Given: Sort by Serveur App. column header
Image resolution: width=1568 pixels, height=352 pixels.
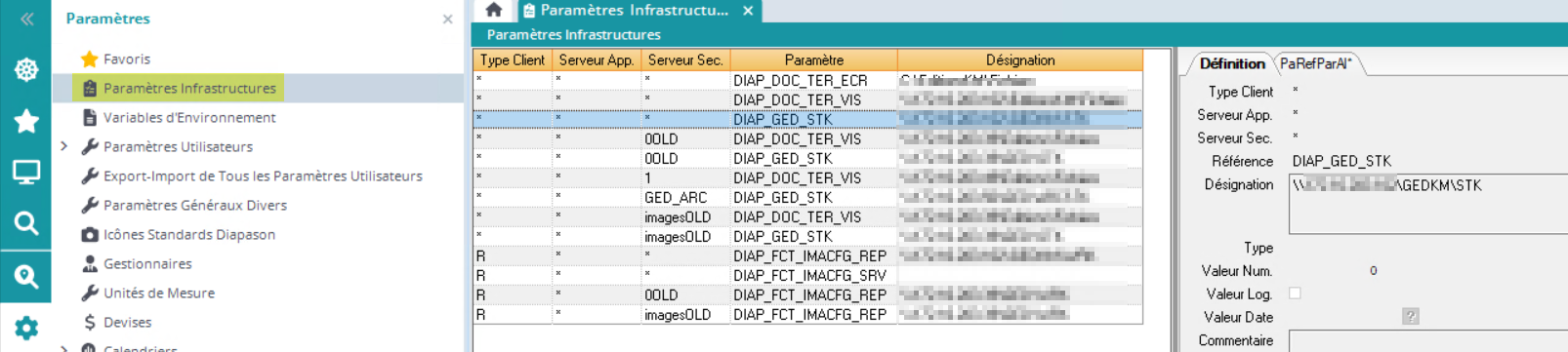Looking at the screenshot, I should 596,59.
